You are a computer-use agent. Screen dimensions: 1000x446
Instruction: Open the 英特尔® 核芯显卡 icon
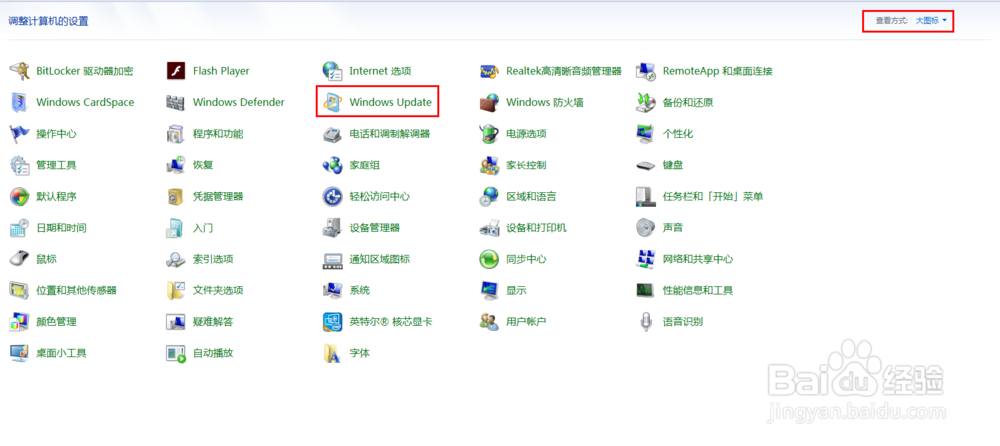(332, 322)
